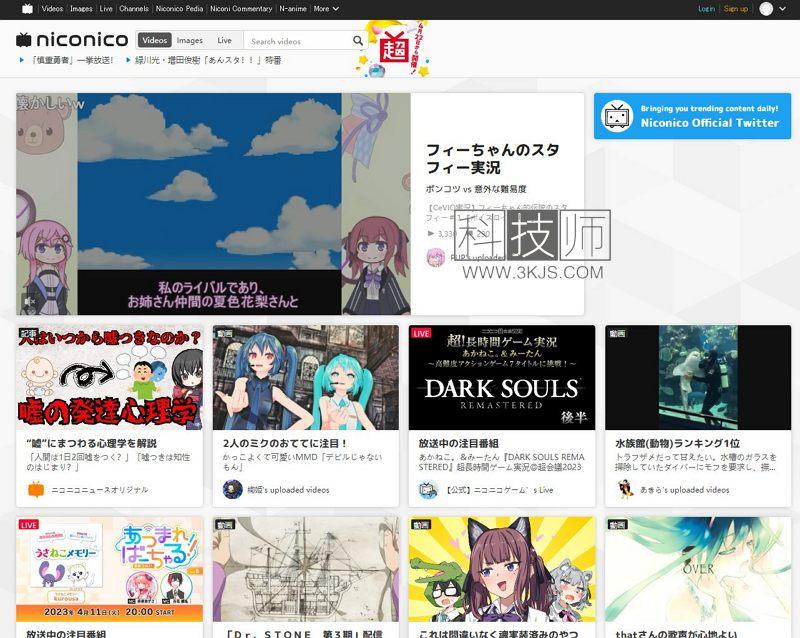This screenshot has height=638, width=800.
Task: Open Channels in the top navigation bar
Action: [x=134, y=9]
